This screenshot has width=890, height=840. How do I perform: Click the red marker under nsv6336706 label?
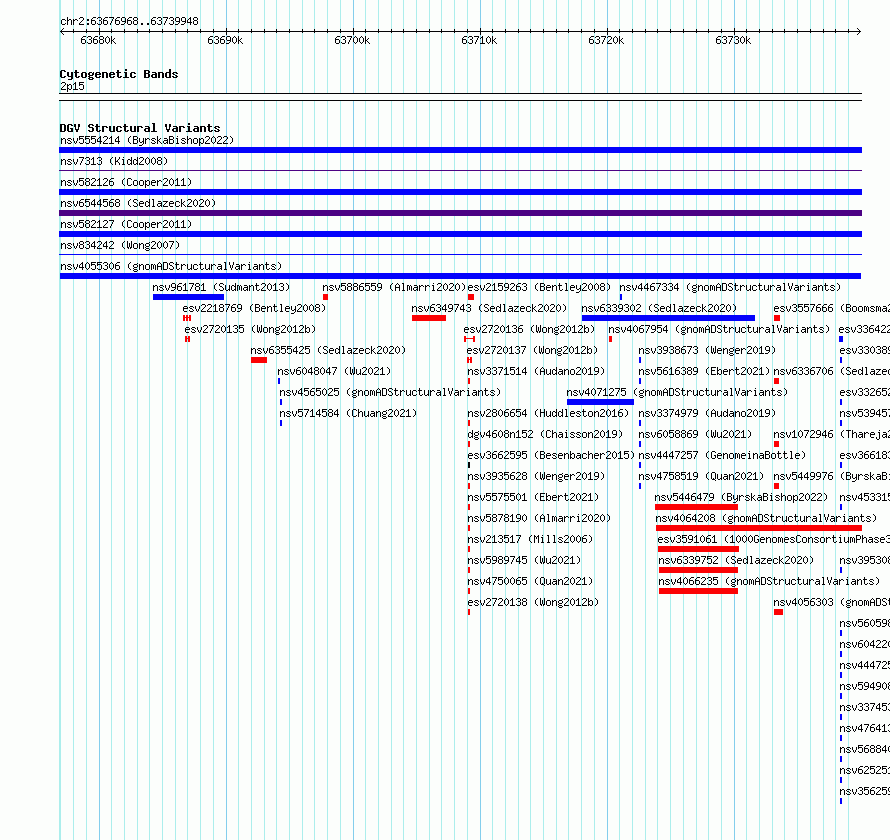point(776,381)
